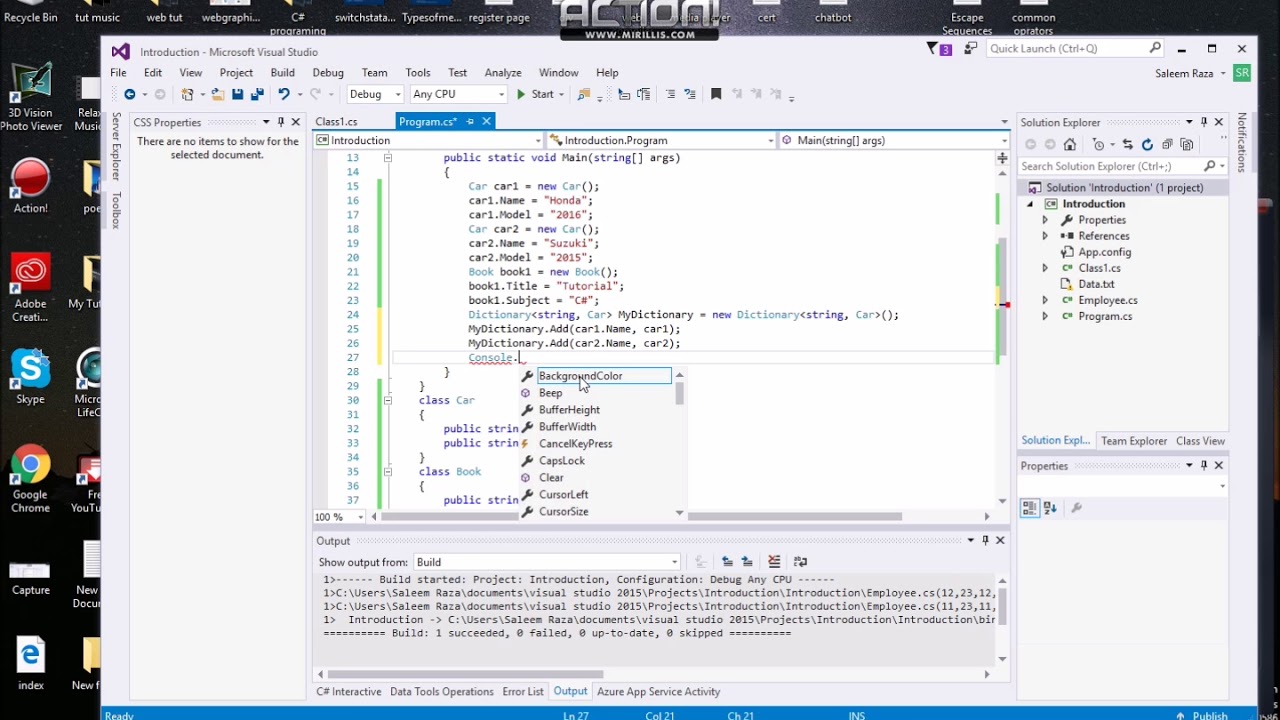Click Sync with Active Document icon

pos(1127,145)
